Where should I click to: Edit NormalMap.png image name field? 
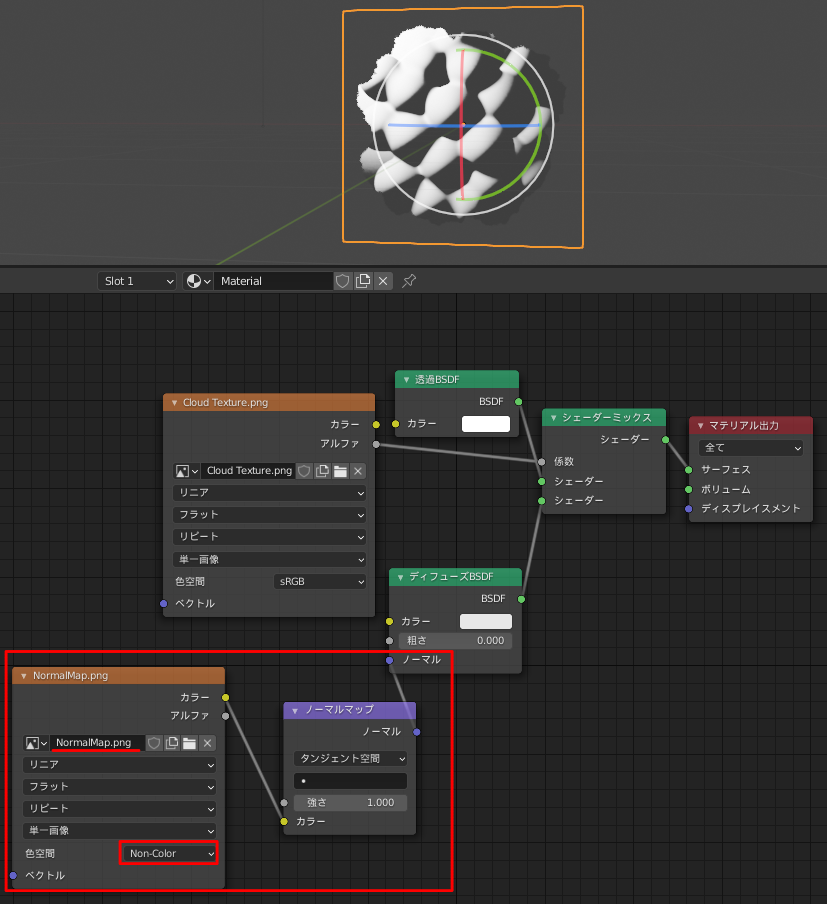point(97,743)
